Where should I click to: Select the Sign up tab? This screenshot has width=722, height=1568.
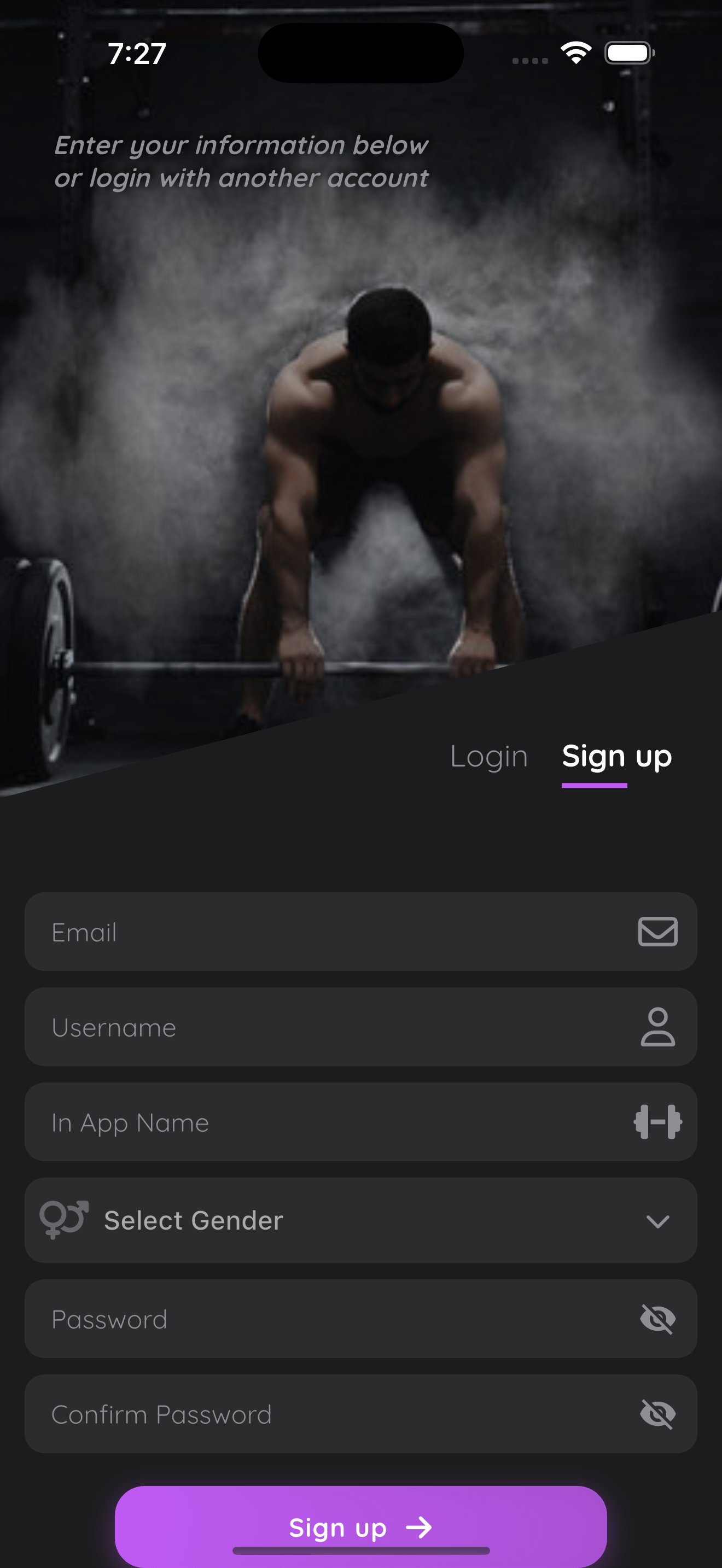(x=616, y=757)
